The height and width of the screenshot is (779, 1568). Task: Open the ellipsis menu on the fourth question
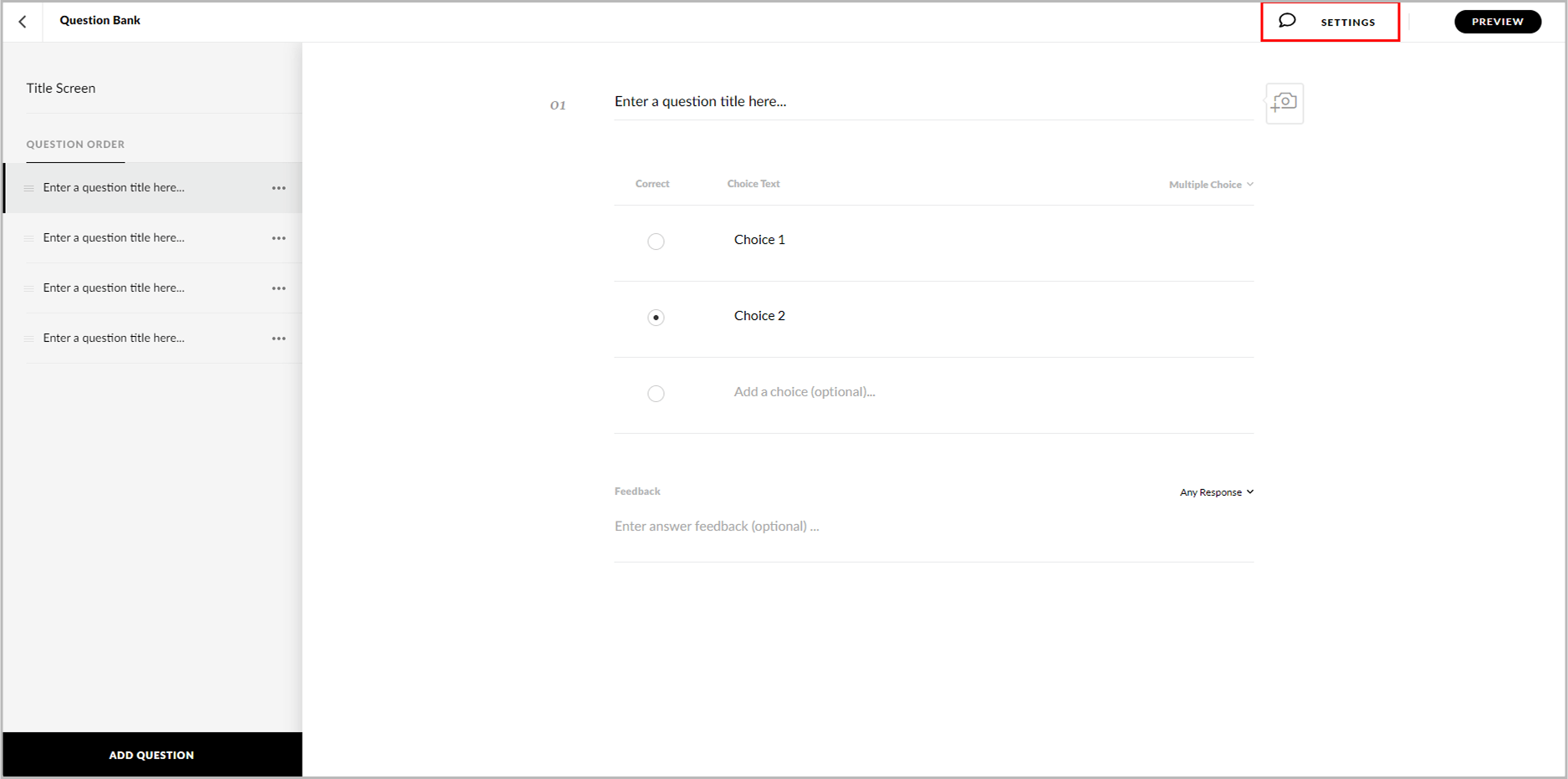point(278,338)
